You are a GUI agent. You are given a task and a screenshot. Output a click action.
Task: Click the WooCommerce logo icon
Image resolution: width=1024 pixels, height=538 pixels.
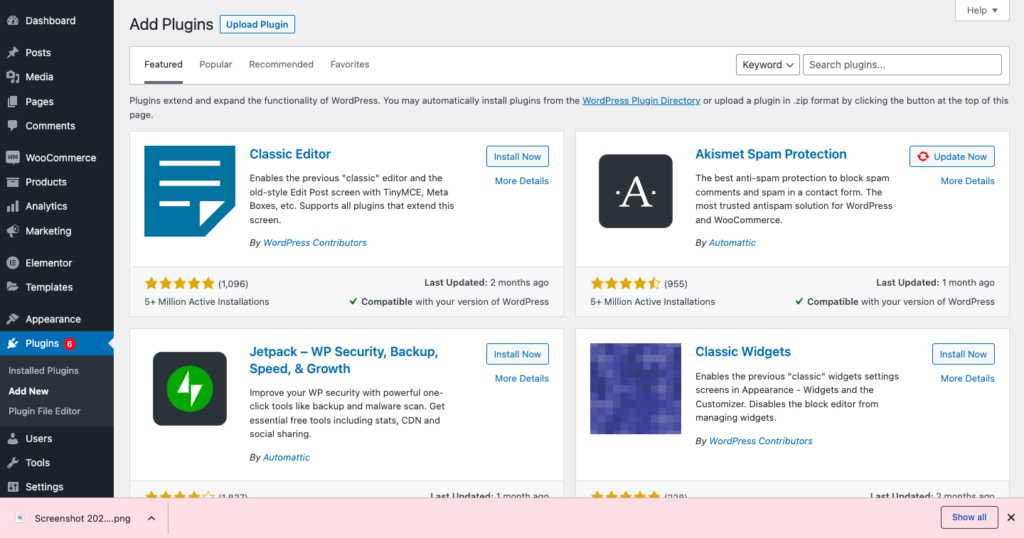pos(12,157)
